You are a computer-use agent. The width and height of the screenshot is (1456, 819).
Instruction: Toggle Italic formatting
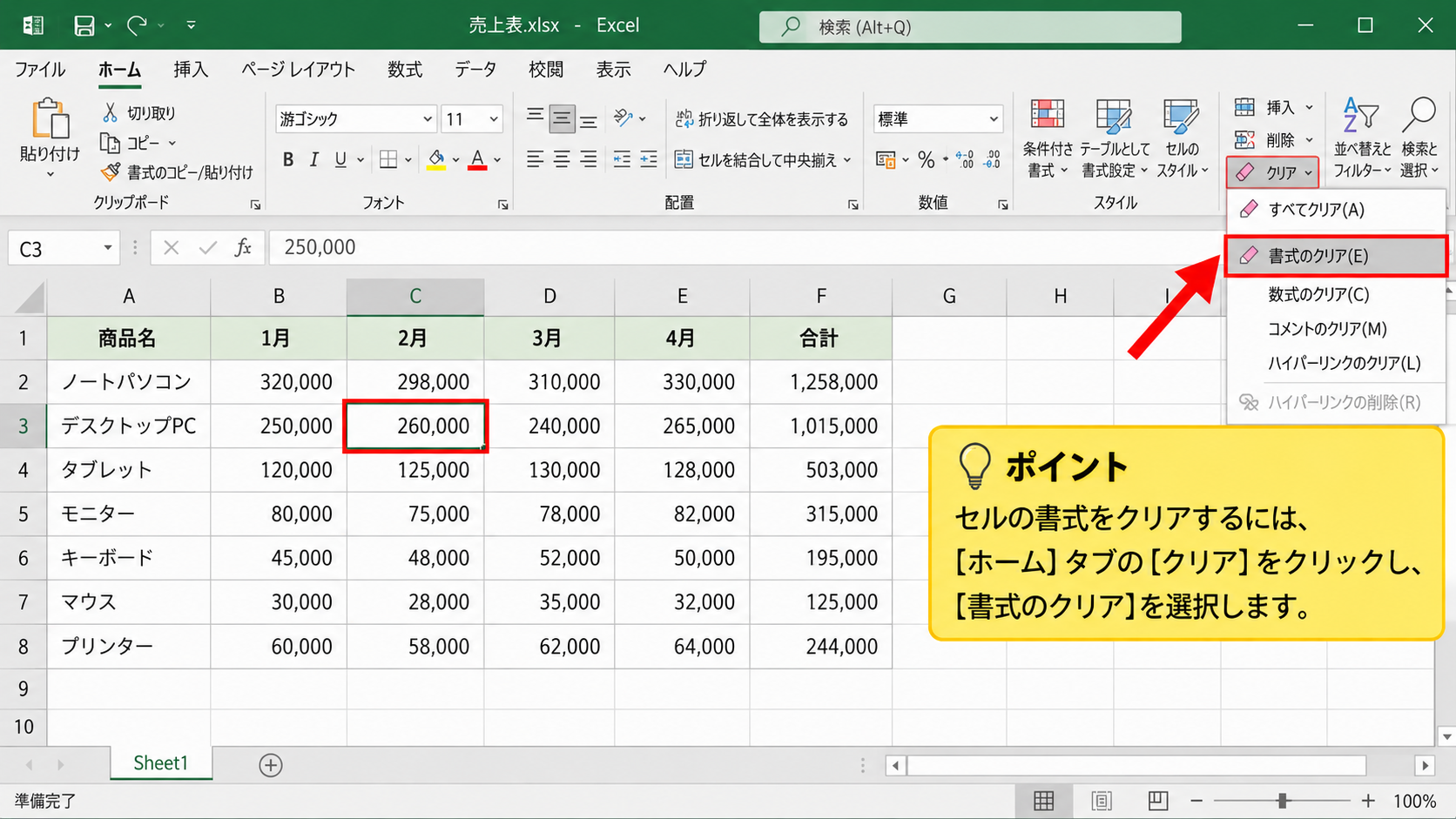[314, 159]
